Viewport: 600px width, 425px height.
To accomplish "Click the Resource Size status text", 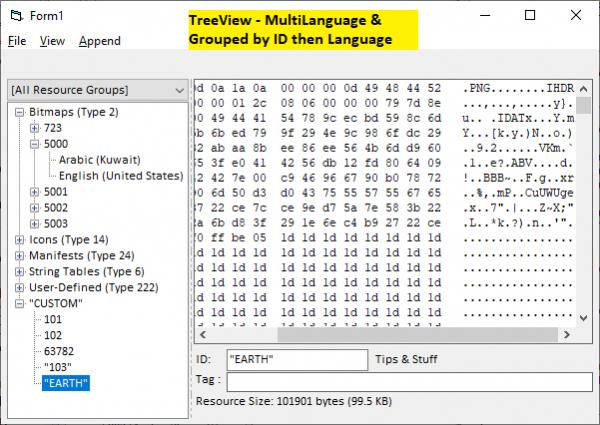I will (x=294, y=401).
